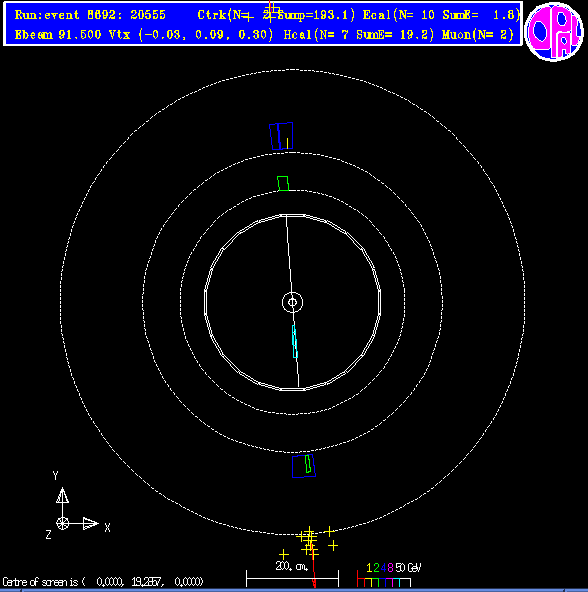Select the Muon N=2 readout
Viewport: 588px width, 592px height.
tap(478, 35)
